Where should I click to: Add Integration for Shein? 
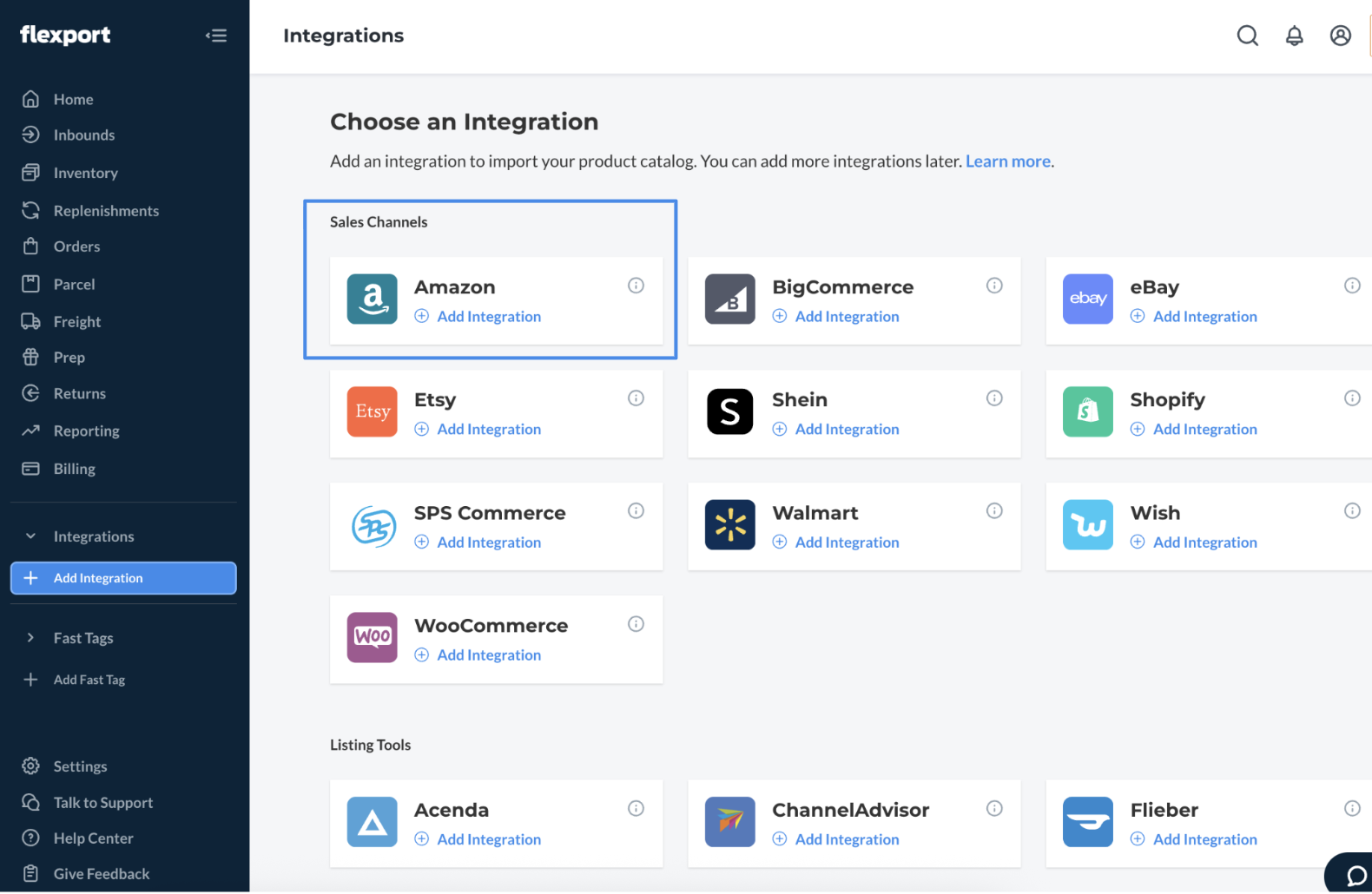pos(835,430)
